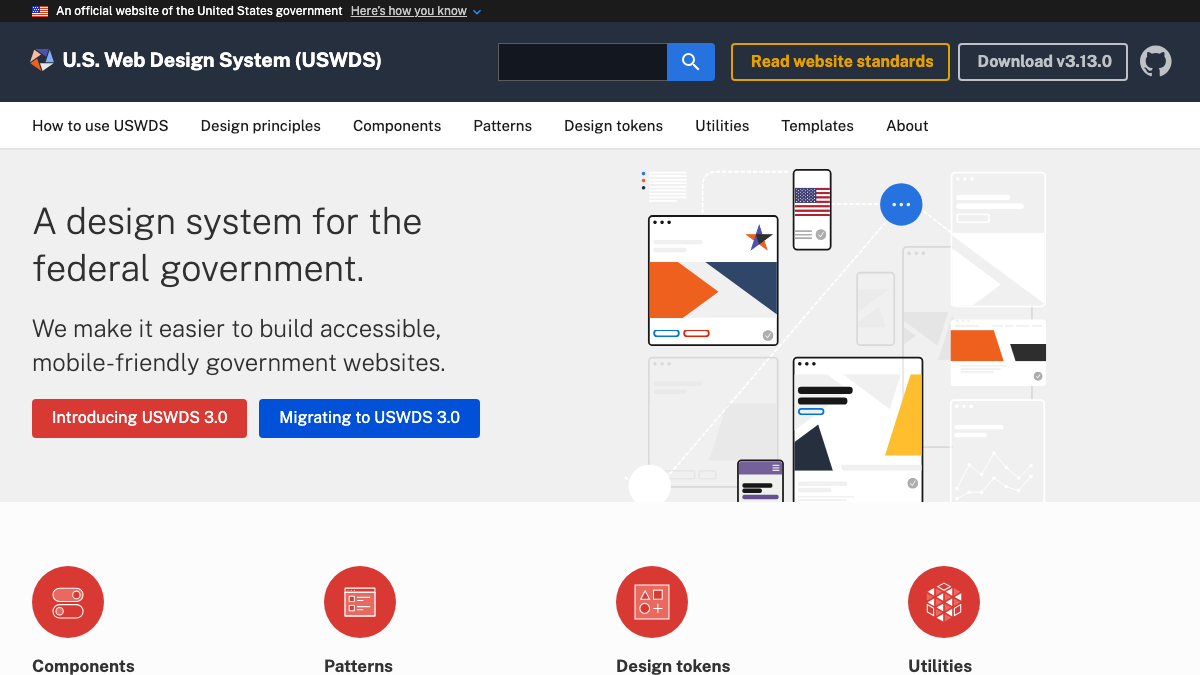Screen dimensions: 1200x675
Task: Select the red Utilities cube icon
Action: (x=944, y=602)
